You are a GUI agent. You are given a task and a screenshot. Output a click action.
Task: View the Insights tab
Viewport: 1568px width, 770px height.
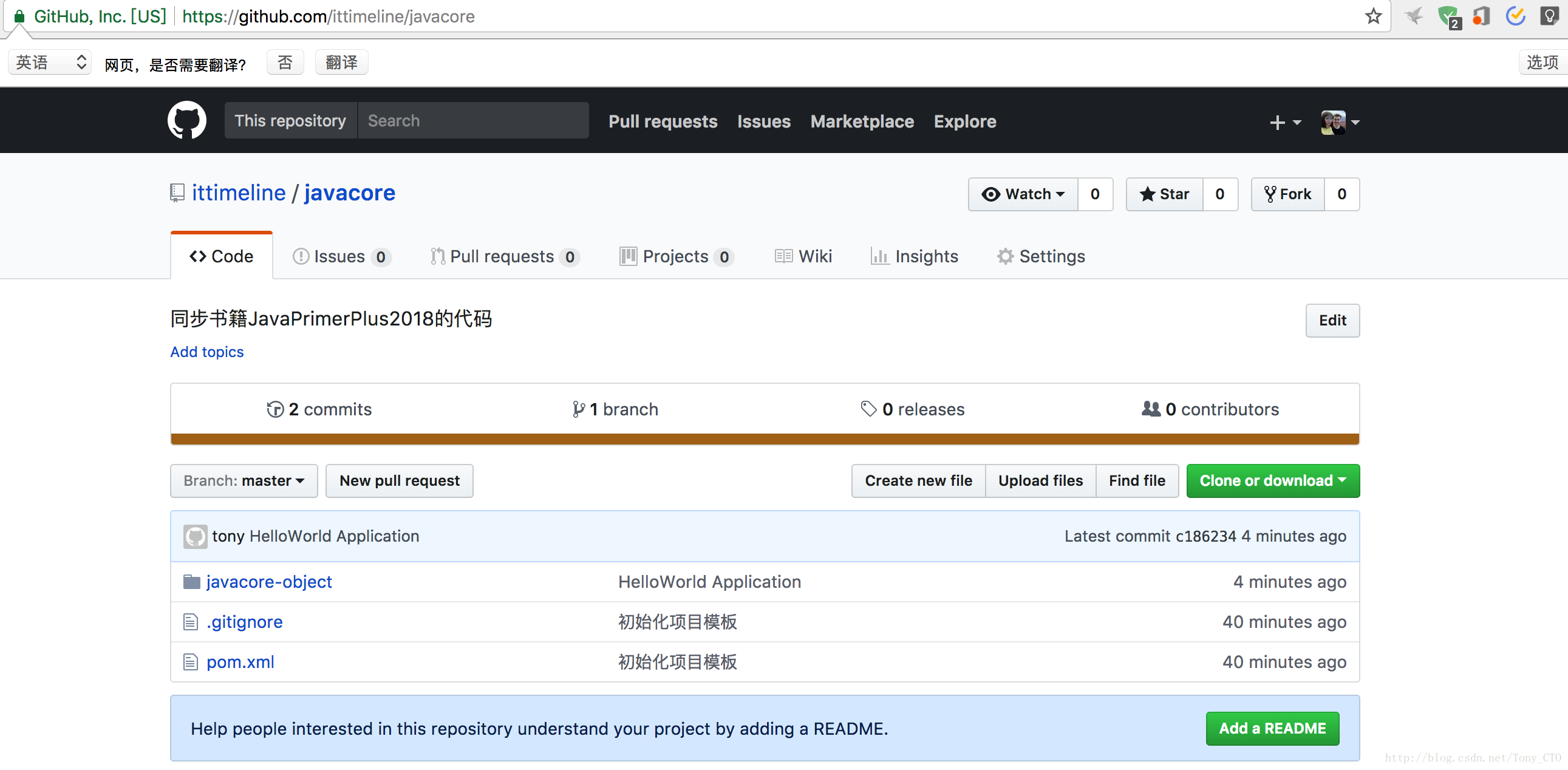(x=914, y=256)
